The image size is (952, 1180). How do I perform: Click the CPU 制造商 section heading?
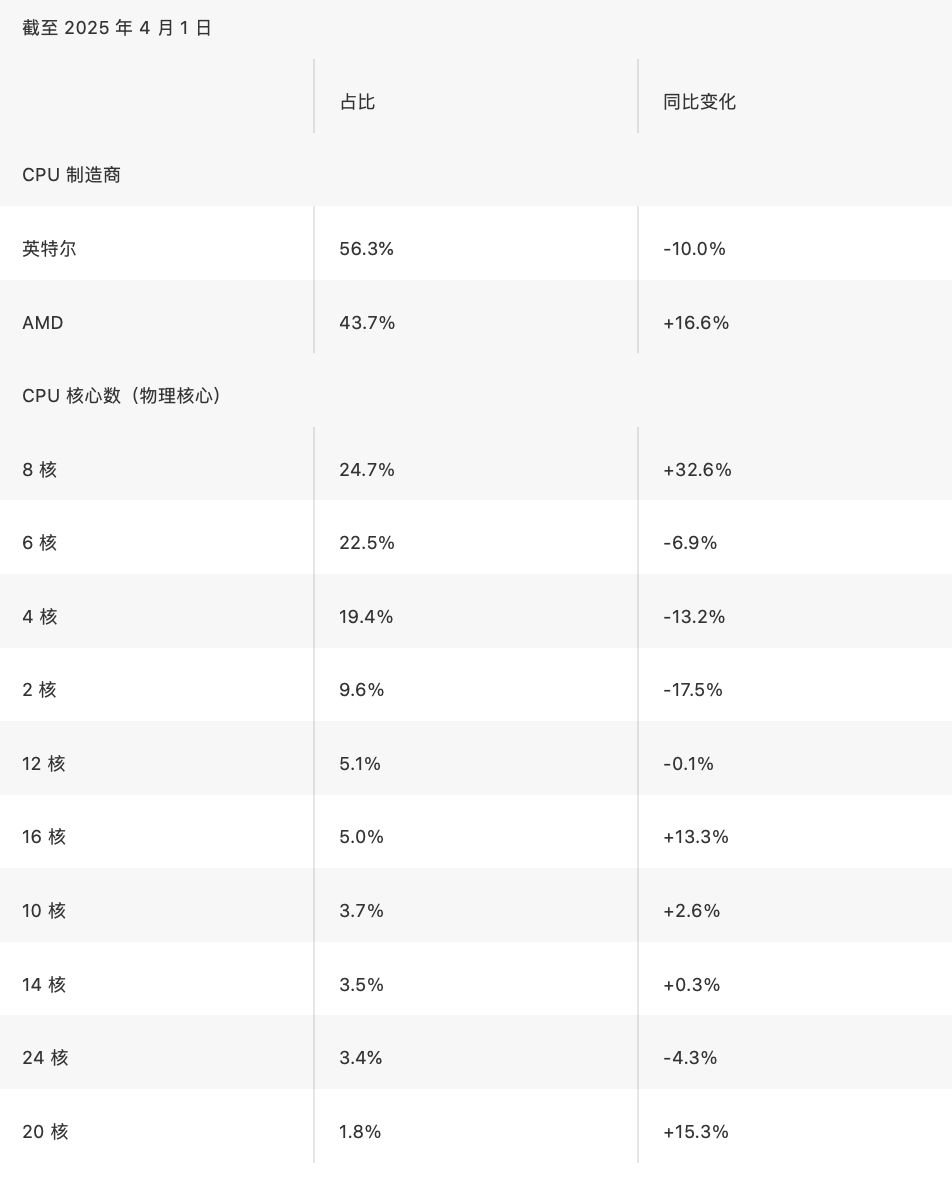(x=71, y=175)
